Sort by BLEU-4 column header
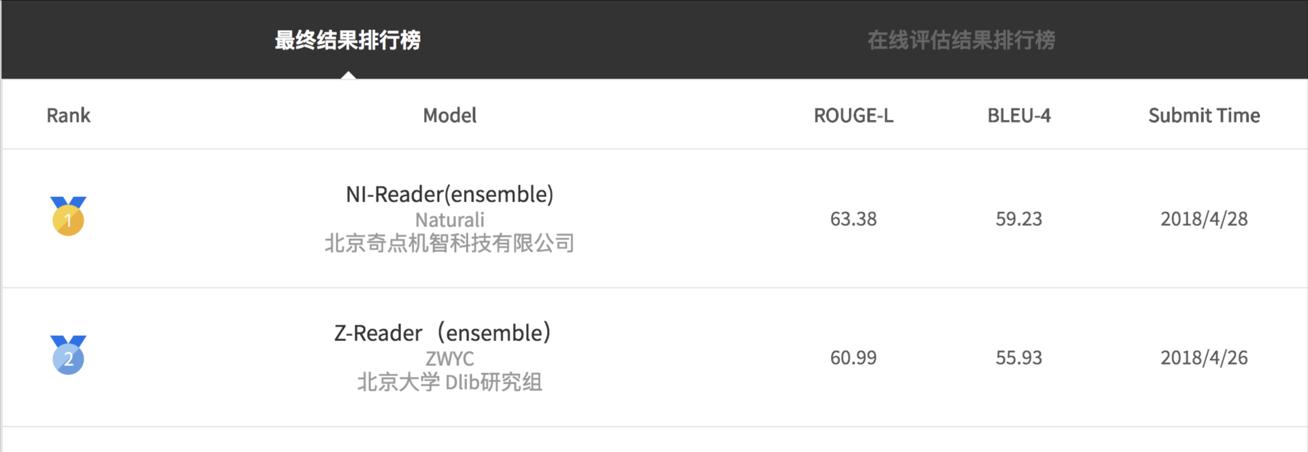This screenshot has height=452, width=1308. [1019, 115]
